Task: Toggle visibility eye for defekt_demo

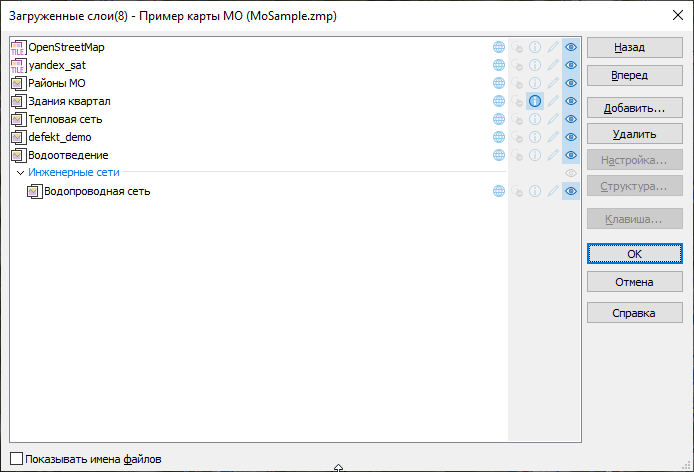Action: click(x=571, y=137)
